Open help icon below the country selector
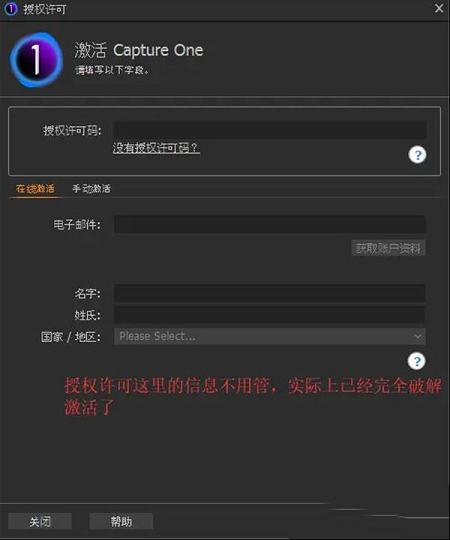The width and height of the screenshot is (450, 540). pyautogui.click(x=417, y=361)
